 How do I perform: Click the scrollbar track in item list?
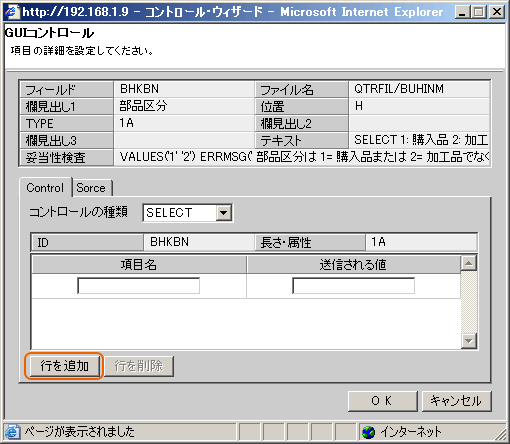coord(469,302)
